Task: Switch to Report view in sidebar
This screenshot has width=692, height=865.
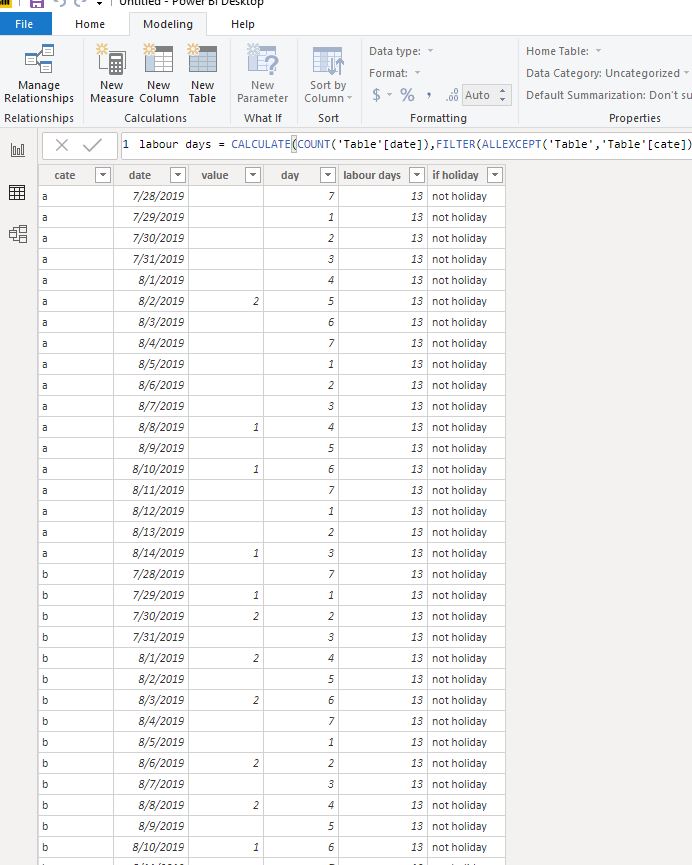Action: coord(18,149)
